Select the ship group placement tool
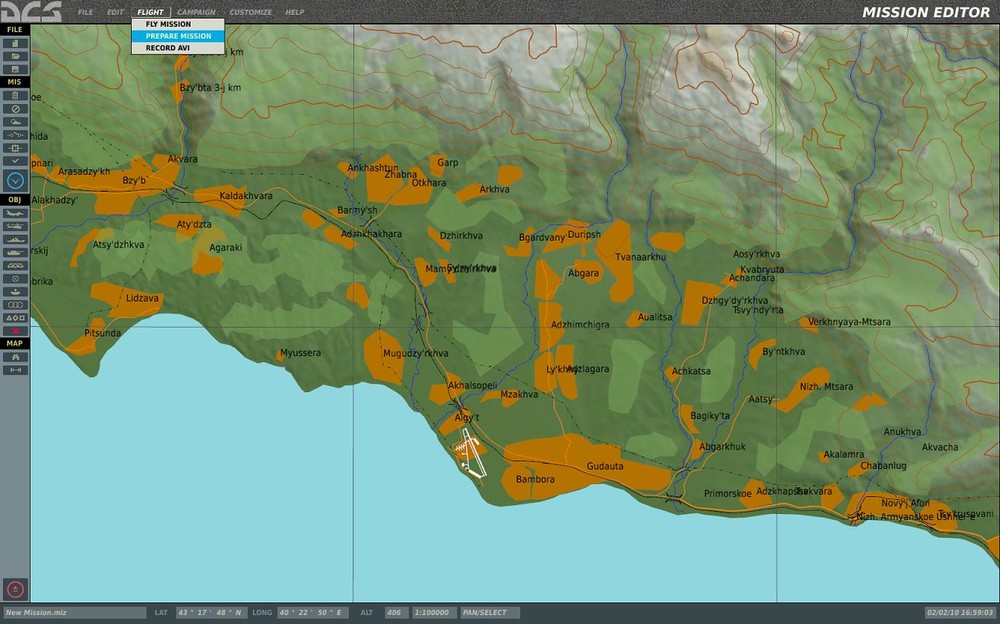Screen dimensions: 1000x624 tap(15, 239)
